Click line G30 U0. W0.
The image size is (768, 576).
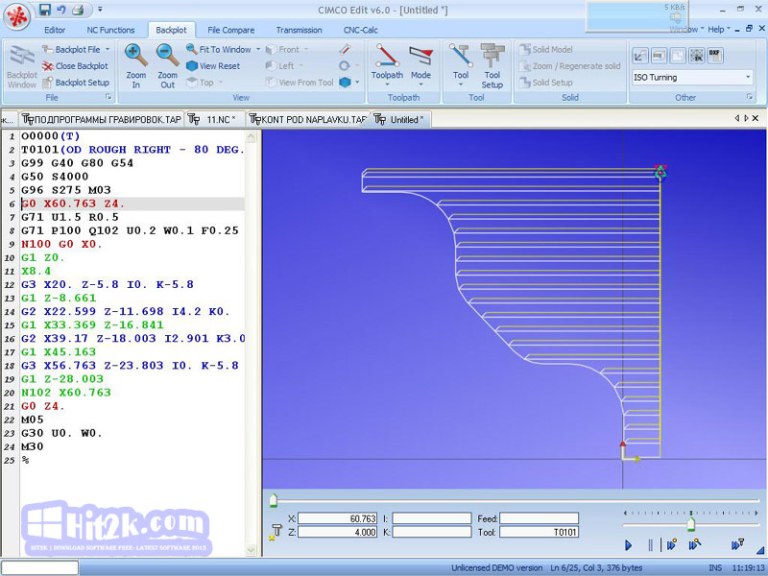pyautogui.click(x=62, y=433)
